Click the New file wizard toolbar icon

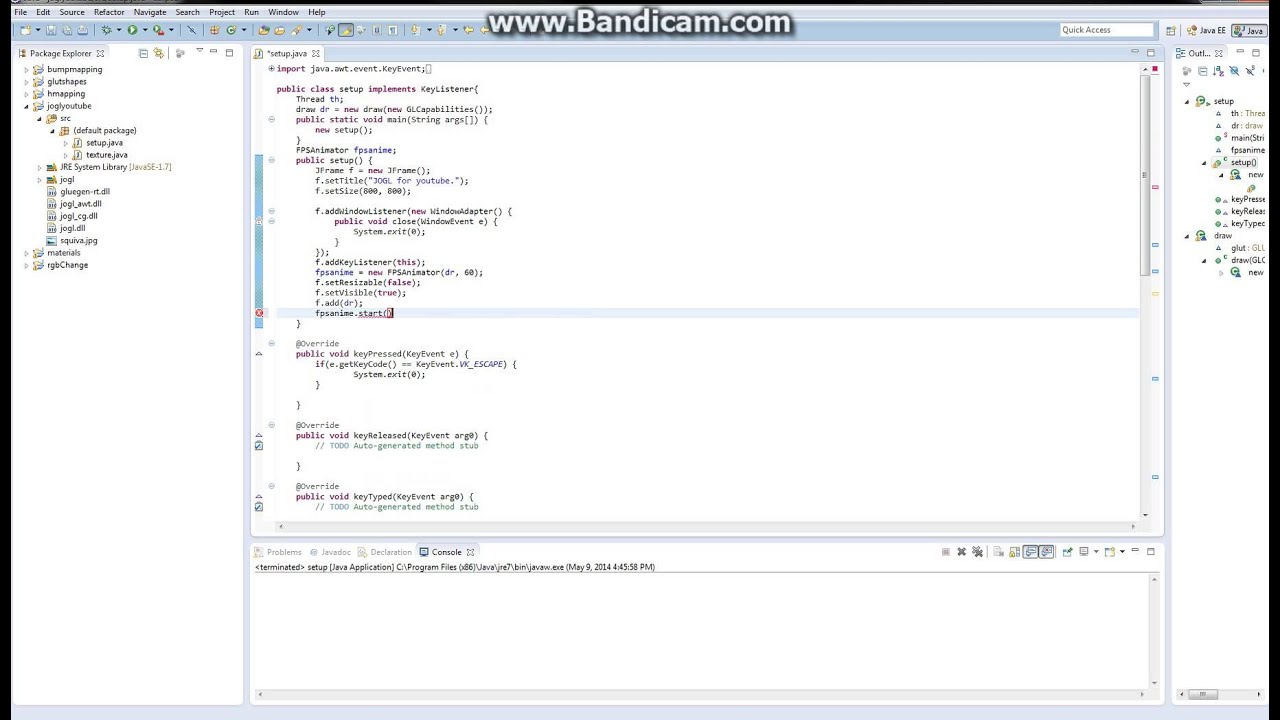pos(26,30)
